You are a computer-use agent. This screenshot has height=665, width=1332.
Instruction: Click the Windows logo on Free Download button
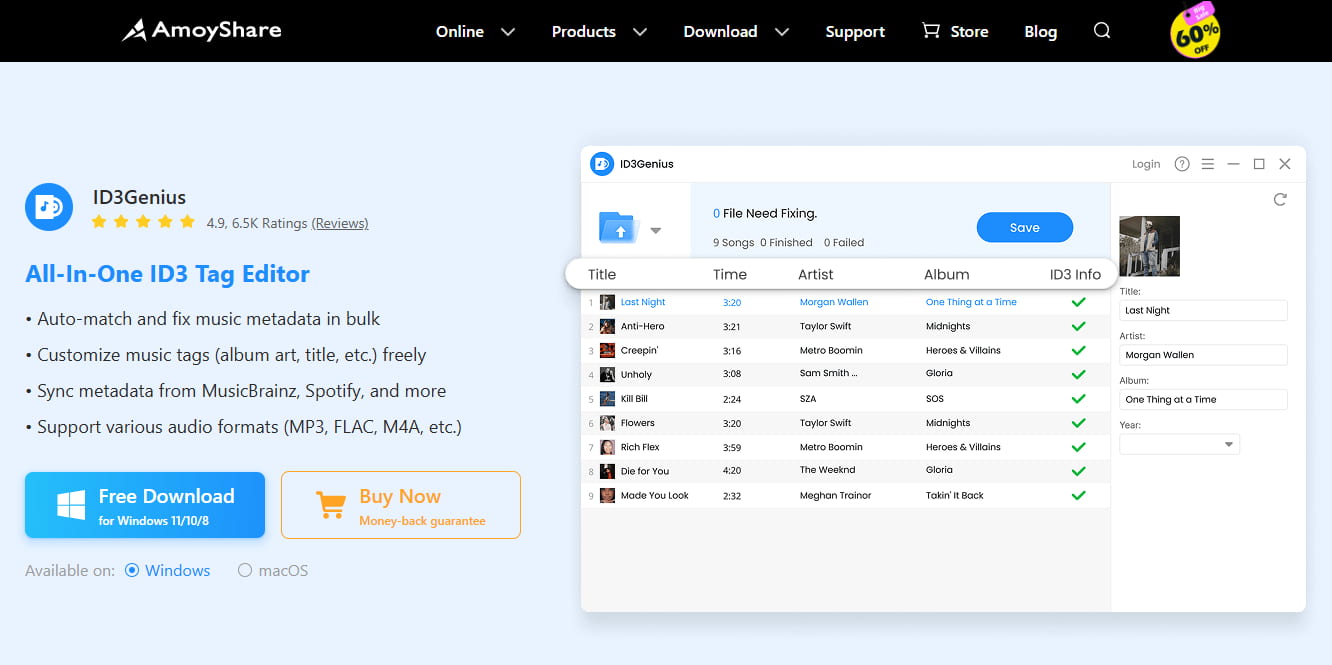coord(71,505)
